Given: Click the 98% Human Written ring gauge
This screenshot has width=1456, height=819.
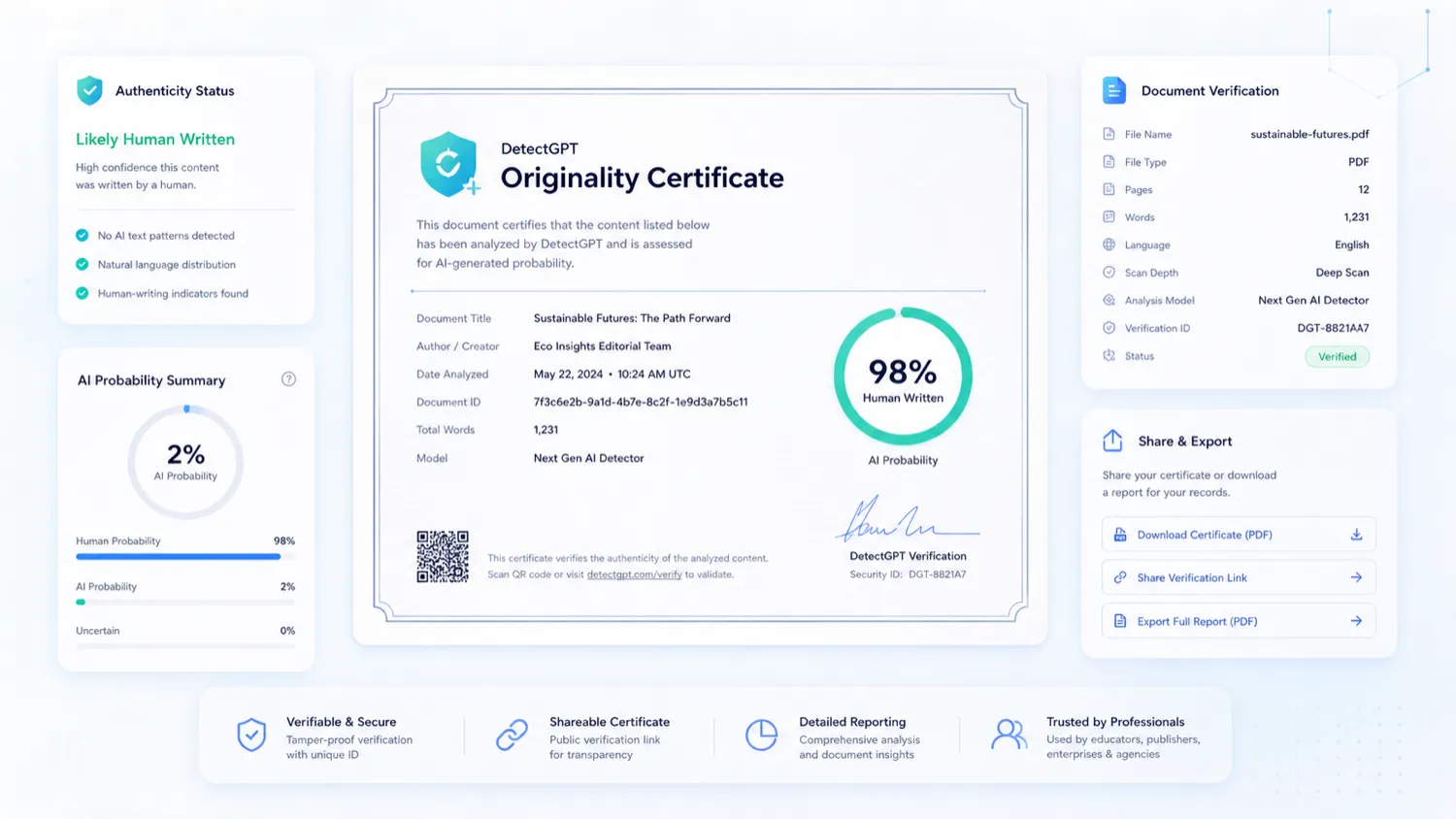Looking at the screenshot, I should [x=903, y=377].
